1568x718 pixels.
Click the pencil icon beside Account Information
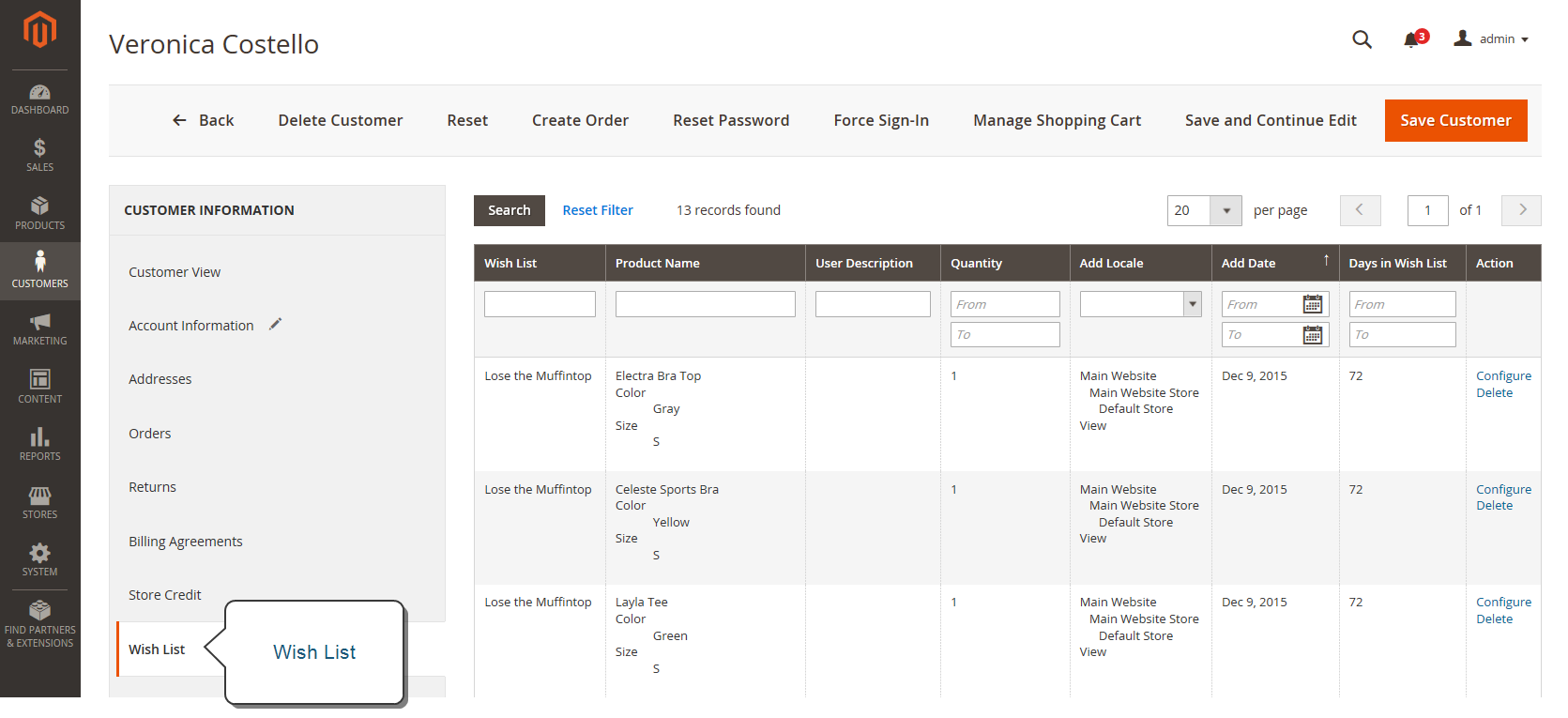[x=275, y=324]
